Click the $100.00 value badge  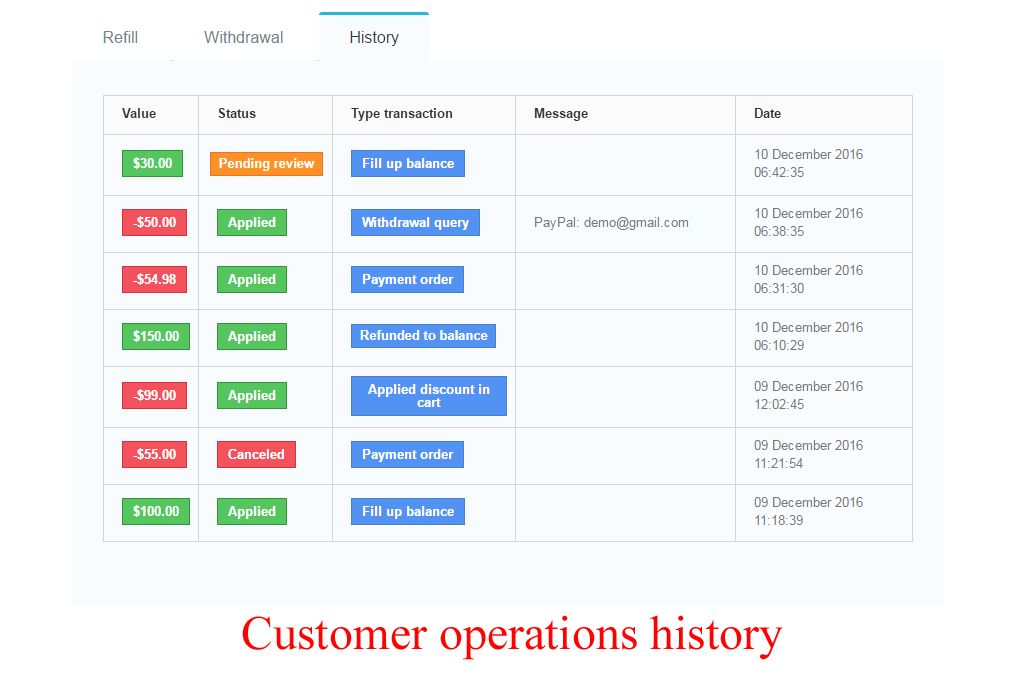click(156, 511)
